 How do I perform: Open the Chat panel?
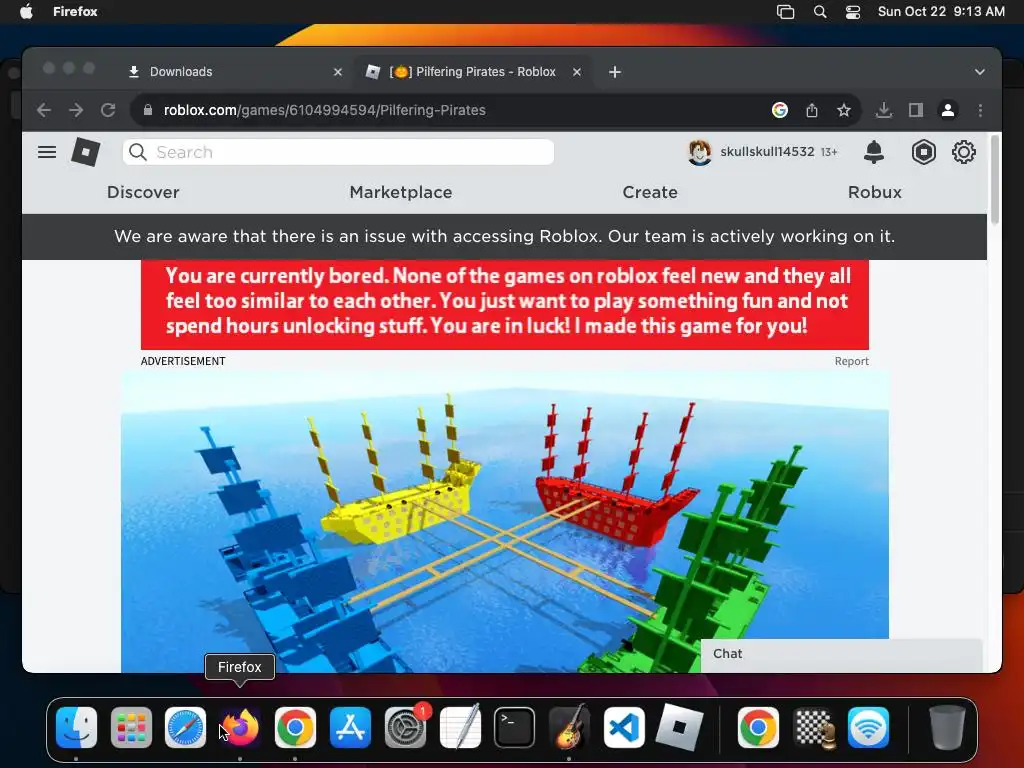pyautogui.click(x=841, y=654)
